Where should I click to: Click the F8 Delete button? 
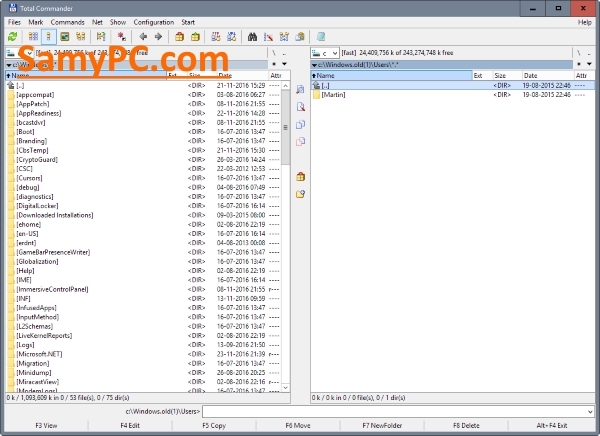pyautogui.click(x=466, y=426)
